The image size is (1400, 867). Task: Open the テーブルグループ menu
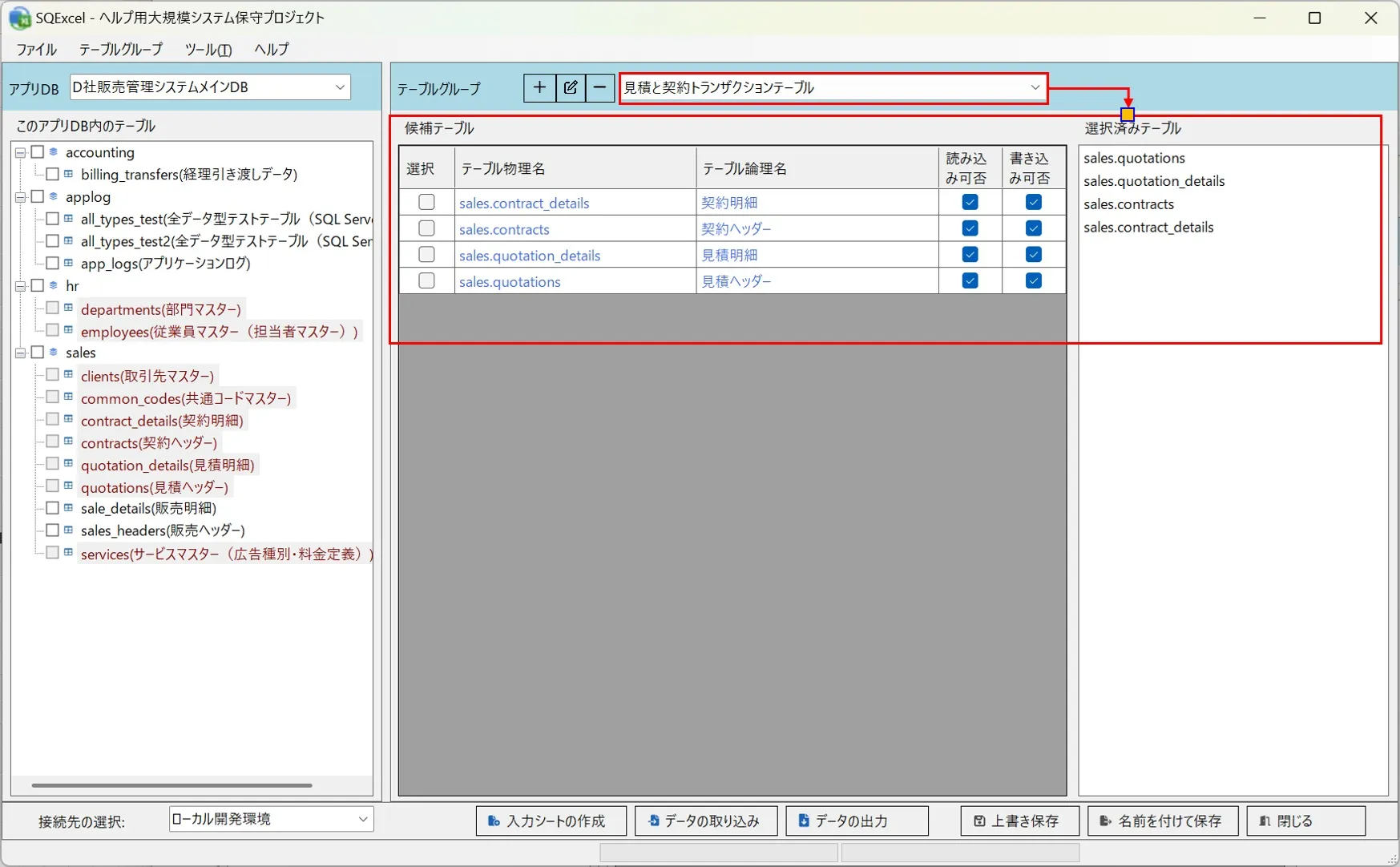point(121,49)
